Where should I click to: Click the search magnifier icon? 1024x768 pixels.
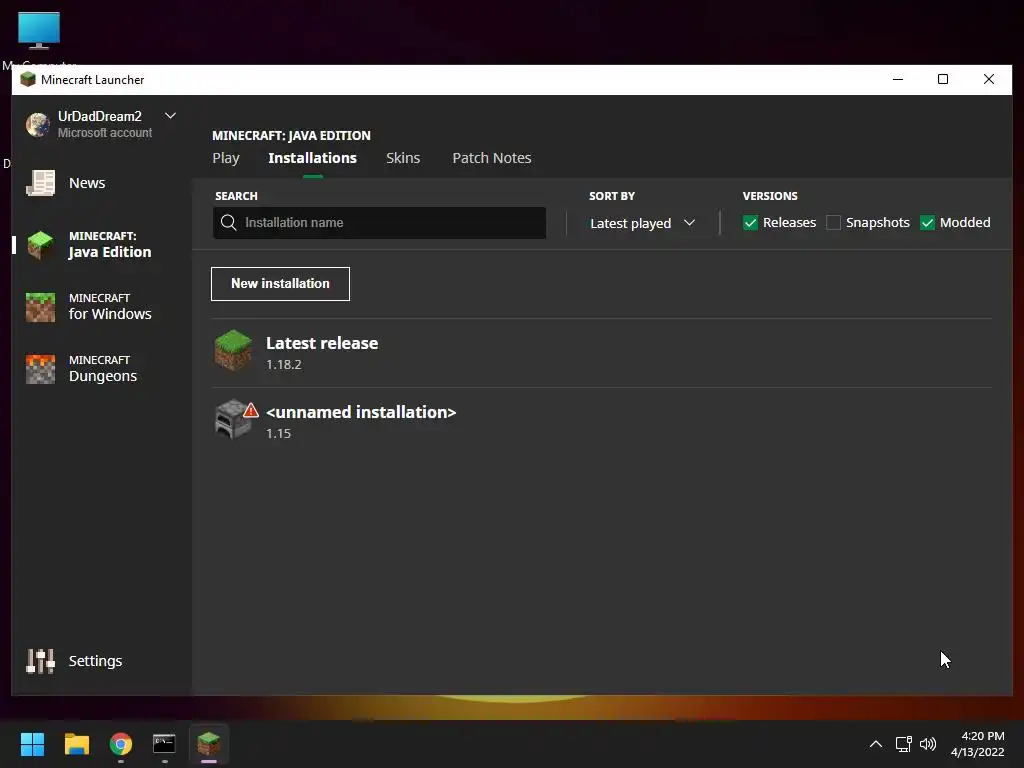pyautogui.click(x=229, y=223)
